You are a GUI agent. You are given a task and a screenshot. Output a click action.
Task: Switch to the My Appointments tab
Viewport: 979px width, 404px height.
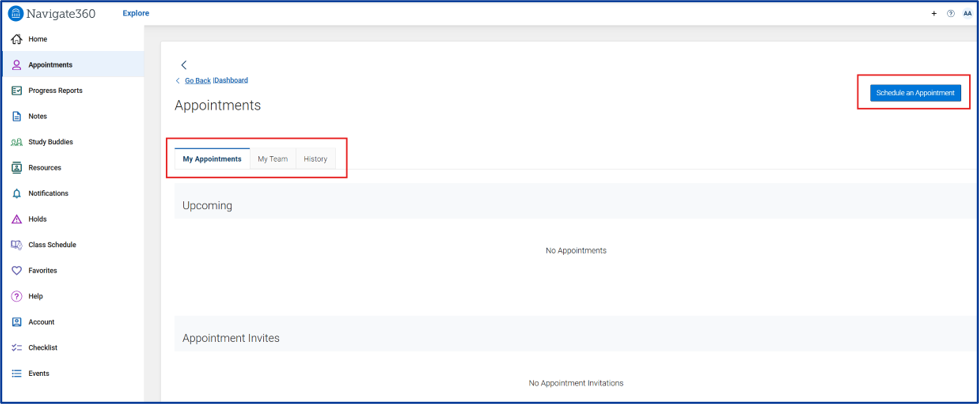click(x=212, y=159)
